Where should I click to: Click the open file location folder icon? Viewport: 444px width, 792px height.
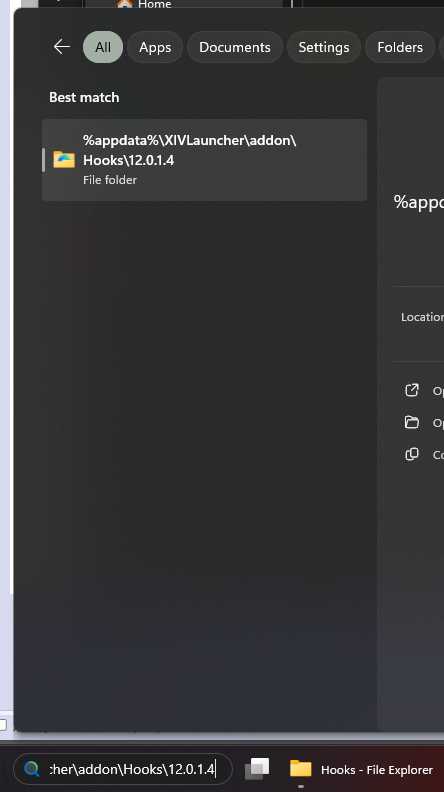[412, 422]
